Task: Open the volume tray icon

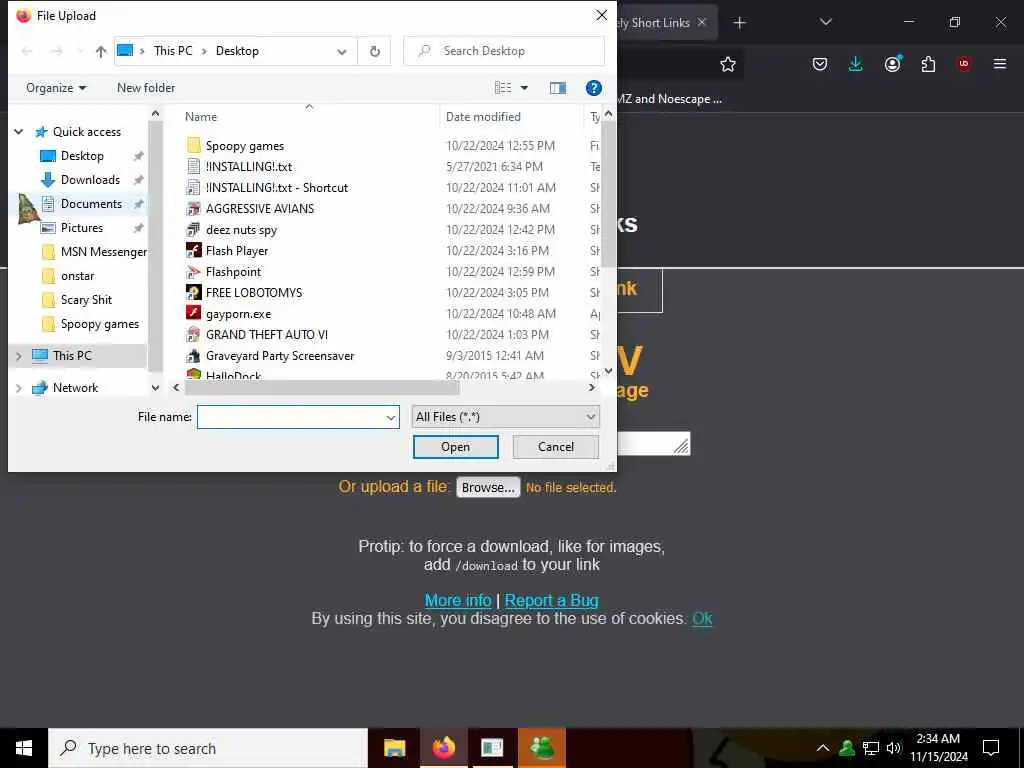Action: click(894, 748)
